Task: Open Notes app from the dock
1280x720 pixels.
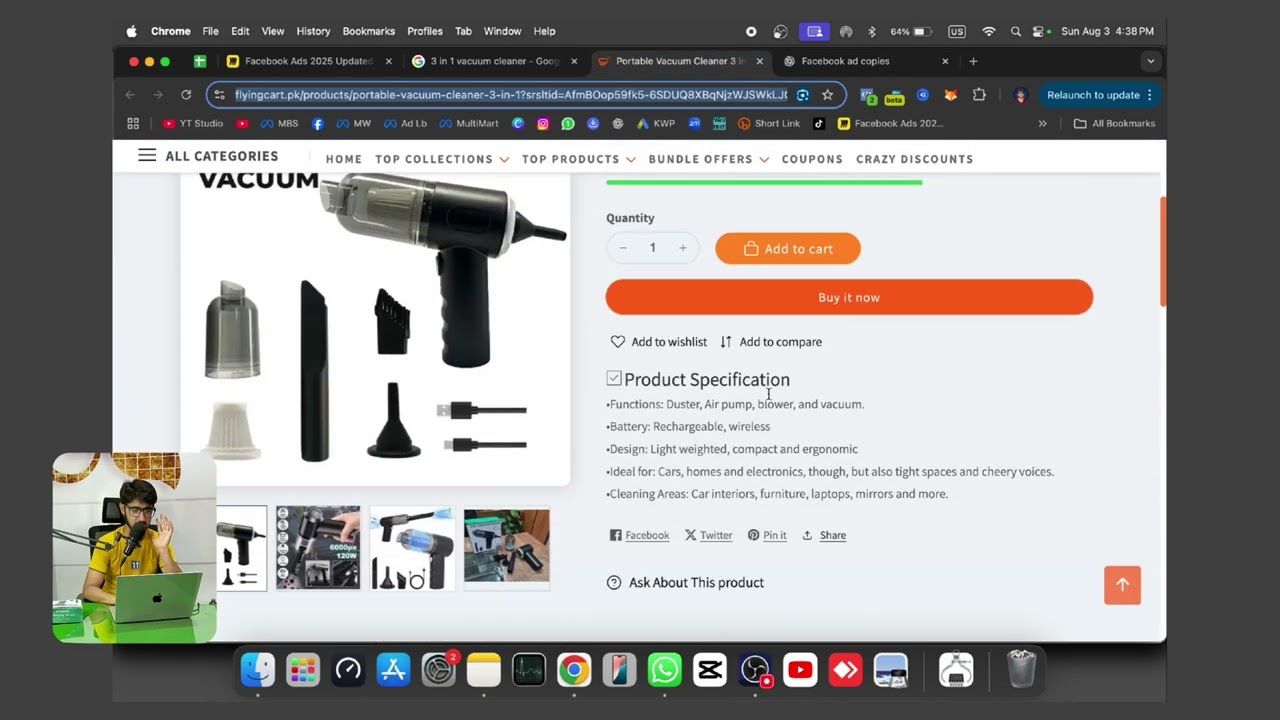Action: 484,670
